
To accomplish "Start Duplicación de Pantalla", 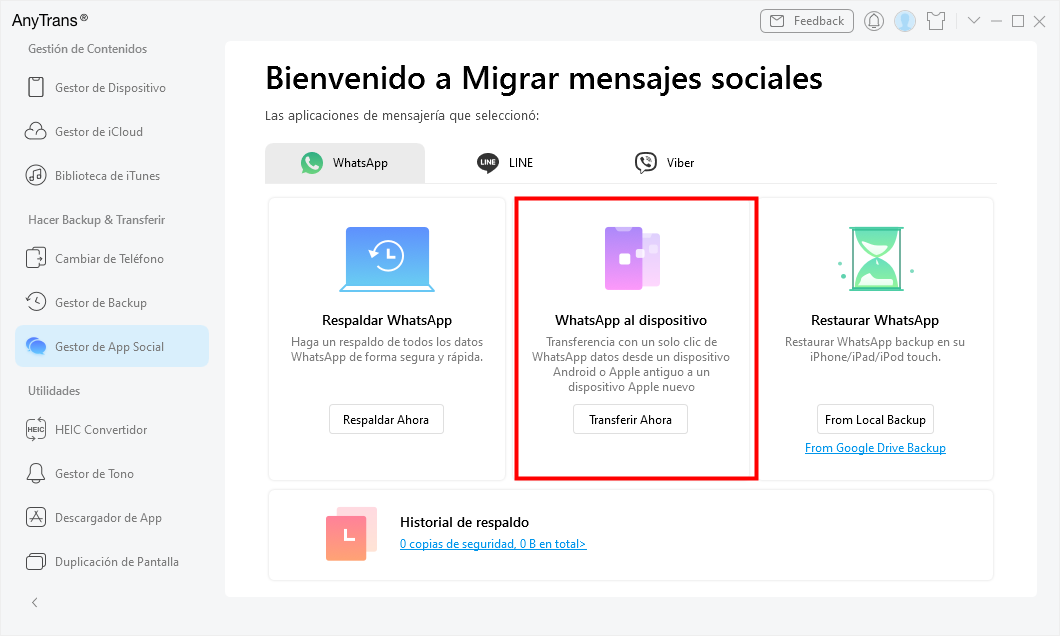I will click(116, 562).
